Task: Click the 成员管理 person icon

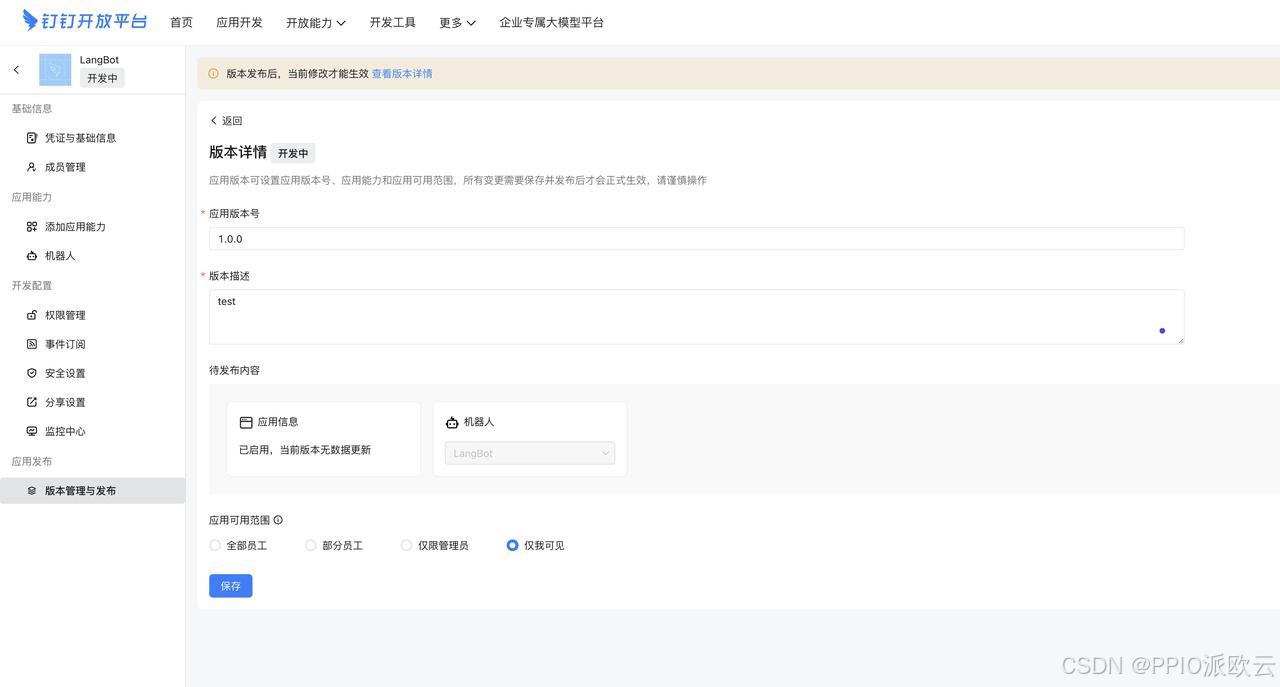Action: click(x=32, y=167)
